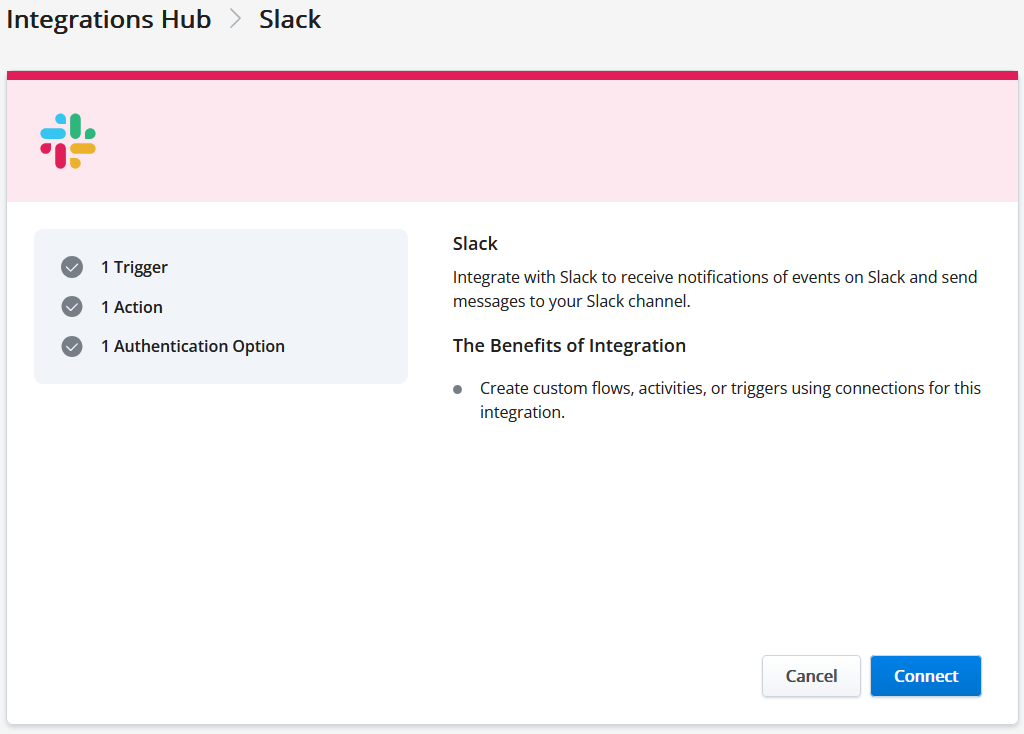
Task: Click the bold Slack heading in description
Action: click(x=475, y=243)
